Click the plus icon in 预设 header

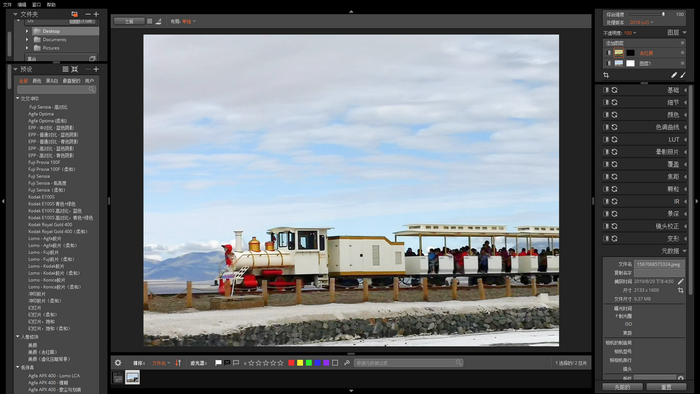click(96, 69)
